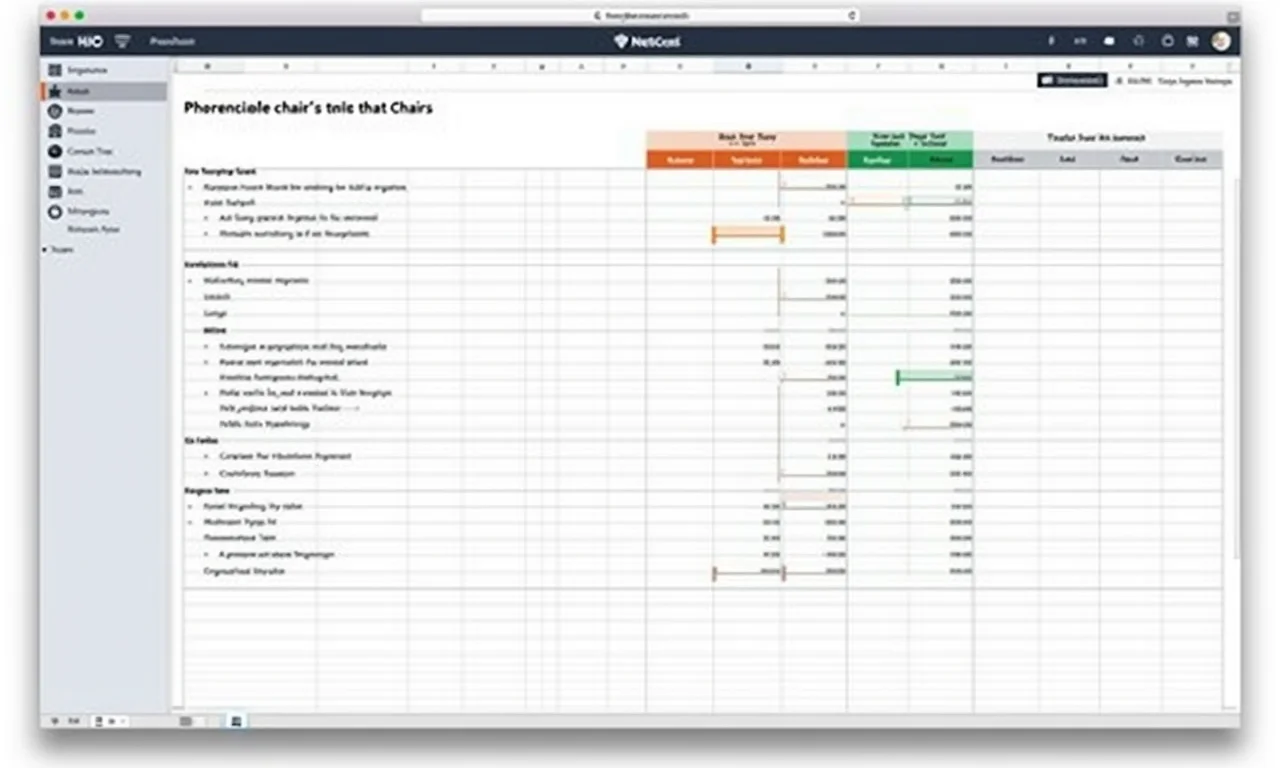The width and height of the screenshot is (1280, 768).
Task: Toggle the highlighted sheet-view button in the bottom bar
Action: pyautogui.click(x=236, y=720)
